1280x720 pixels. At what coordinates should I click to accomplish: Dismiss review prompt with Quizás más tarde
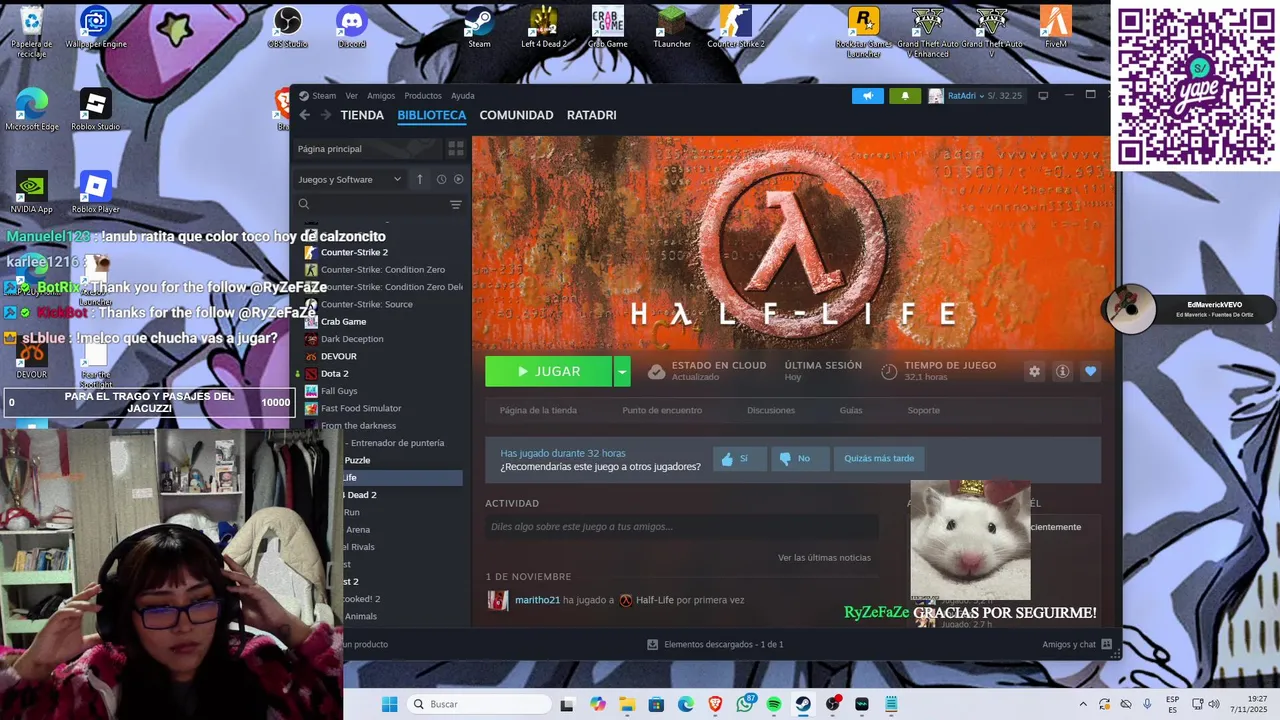pos(879,458)
